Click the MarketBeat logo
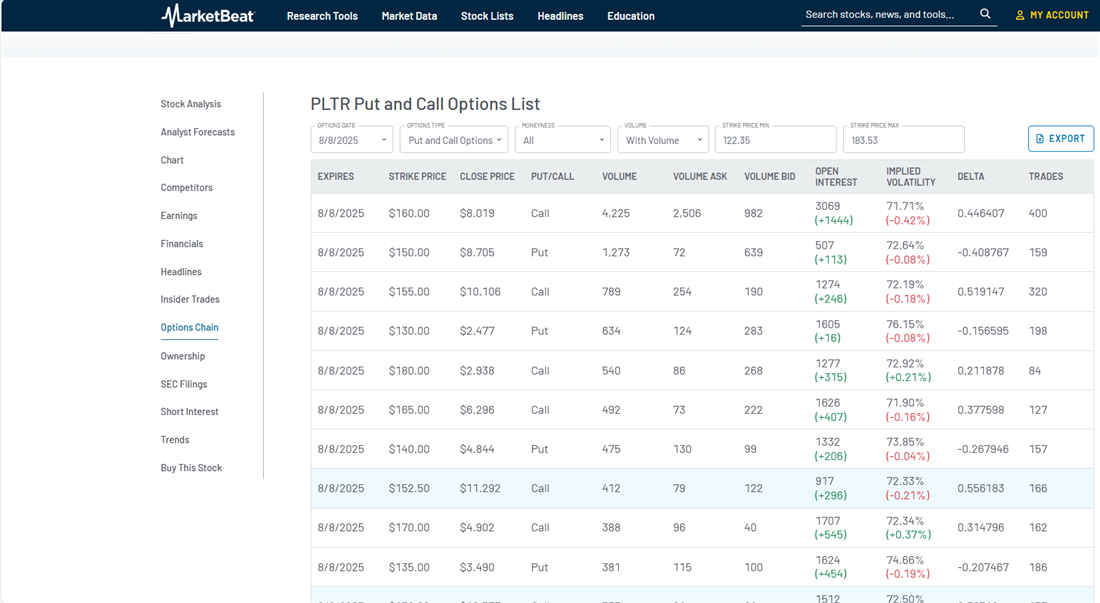Image resolution: width=1100 pixels, height=603 pixels. click(208, 15)
